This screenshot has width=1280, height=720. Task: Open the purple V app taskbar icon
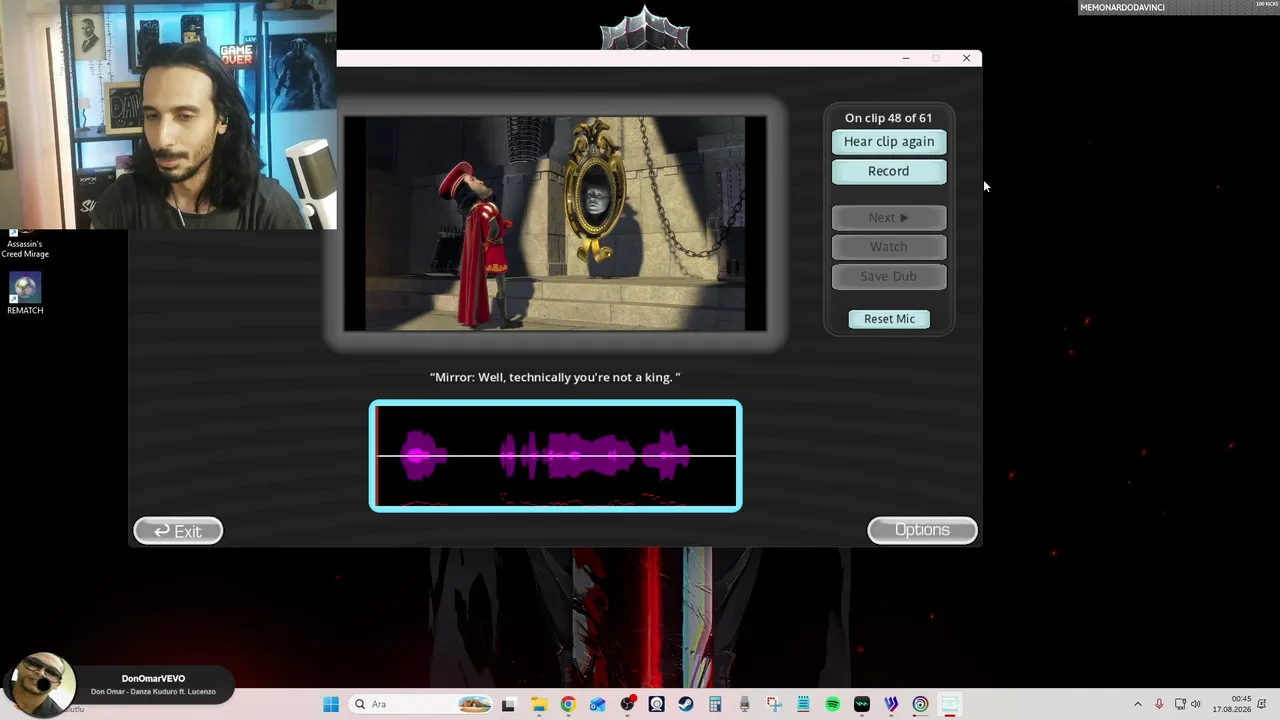tap(891, 704)
